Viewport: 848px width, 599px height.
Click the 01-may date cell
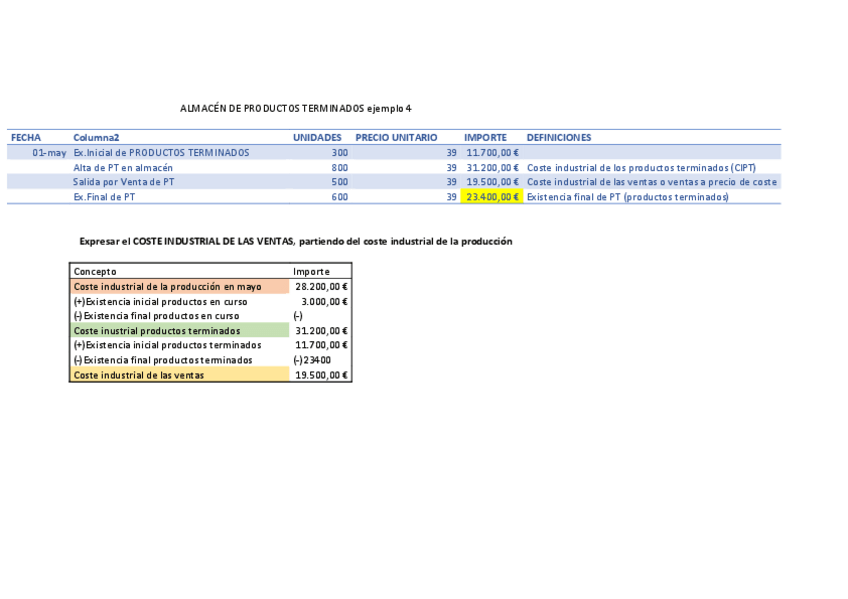[49, 152]
